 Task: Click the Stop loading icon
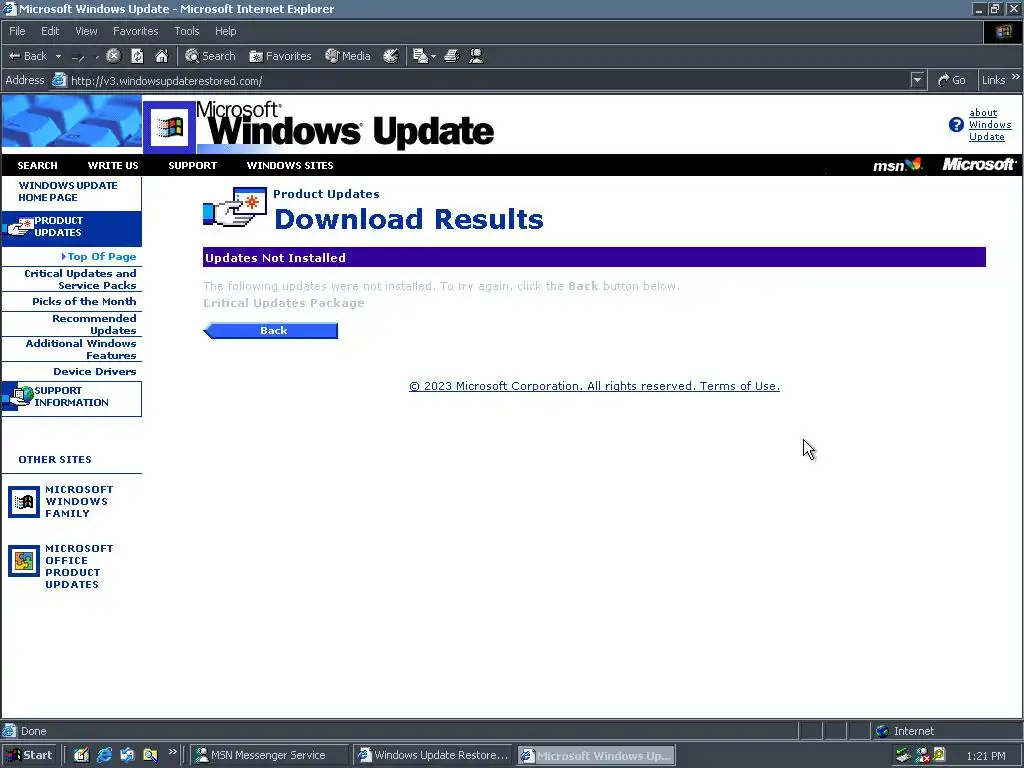tap(114, 56)
